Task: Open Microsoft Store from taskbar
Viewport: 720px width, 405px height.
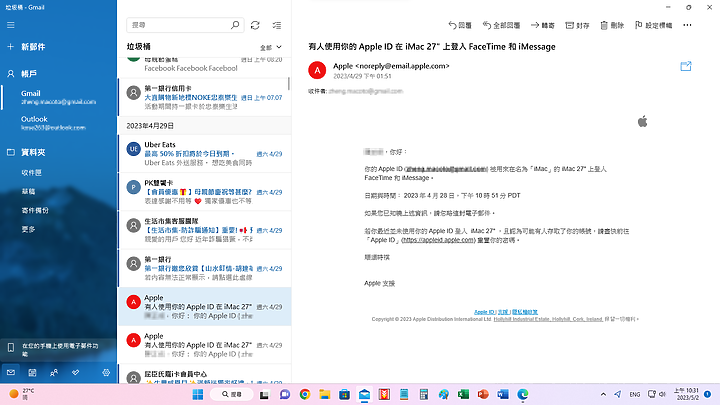Action: coord(344,394)
